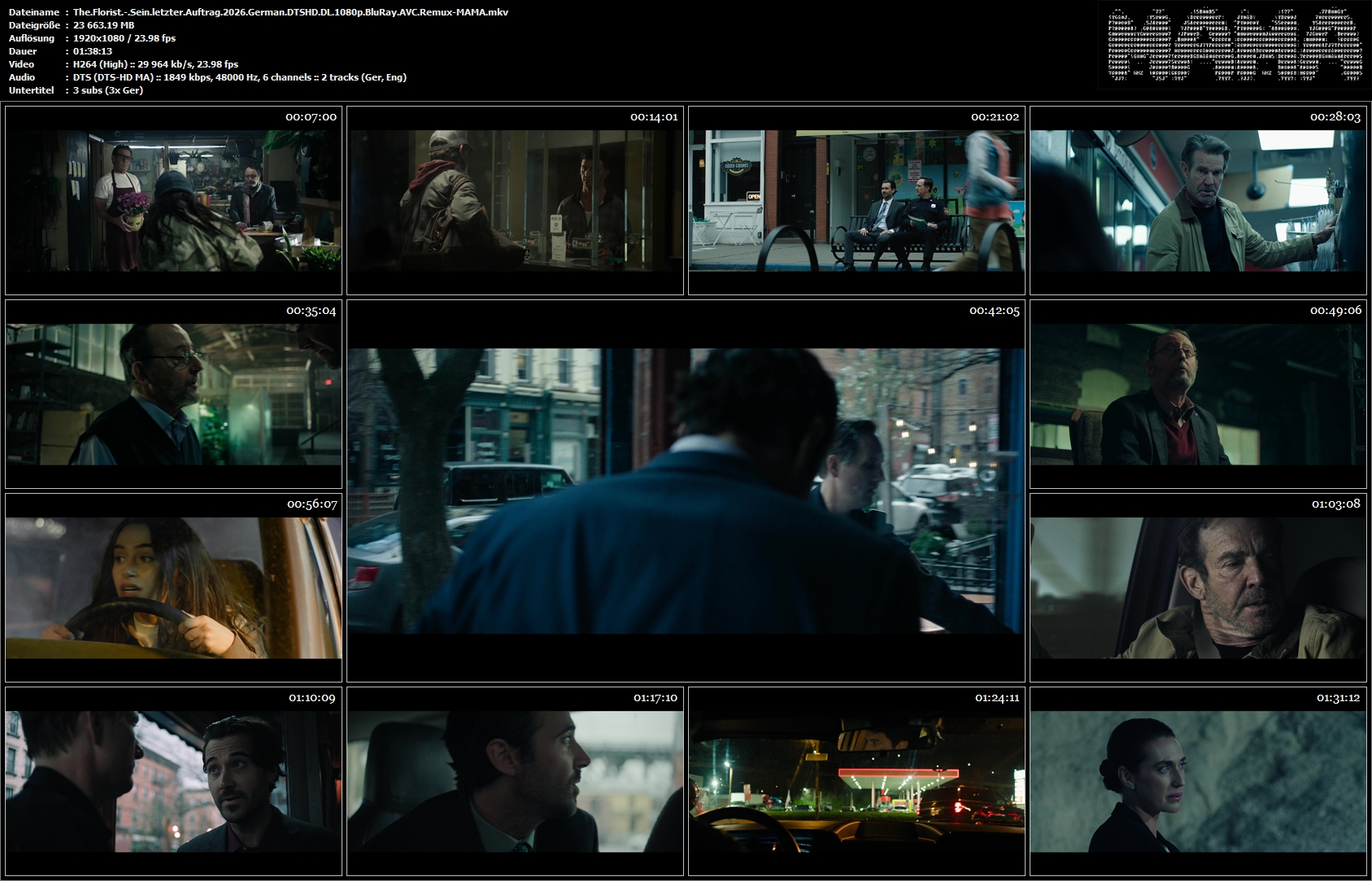Viewport: 1372px width, 881px height.
Task: Click the file name ending MAMA.mkv
Action: click(x=290, y=12)
